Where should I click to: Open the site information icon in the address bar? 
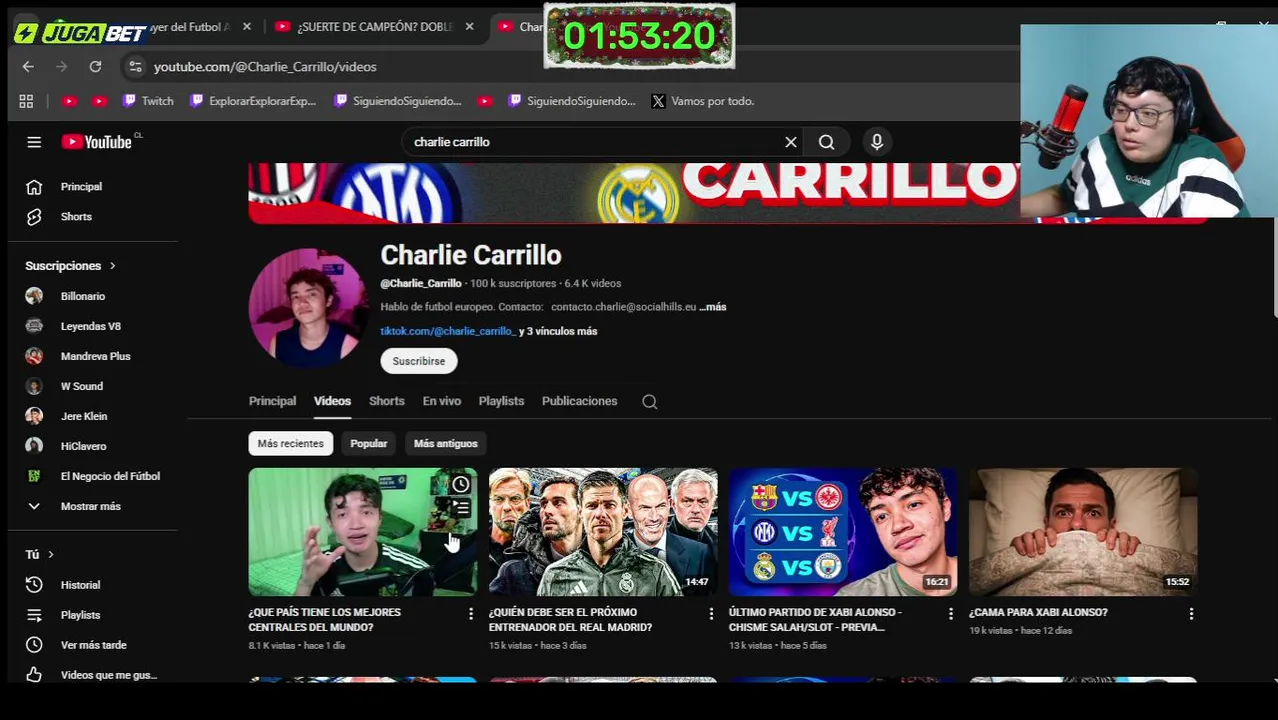135,67
